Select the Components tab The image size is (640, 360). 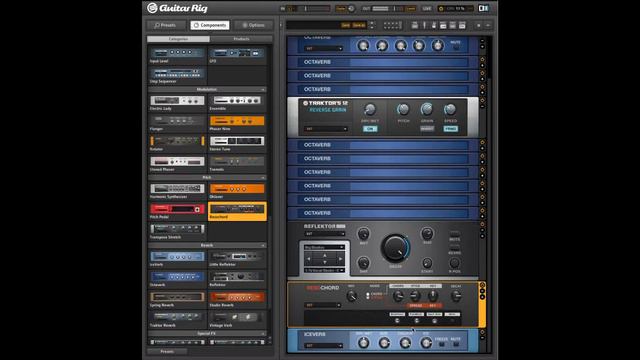[210, 25]
